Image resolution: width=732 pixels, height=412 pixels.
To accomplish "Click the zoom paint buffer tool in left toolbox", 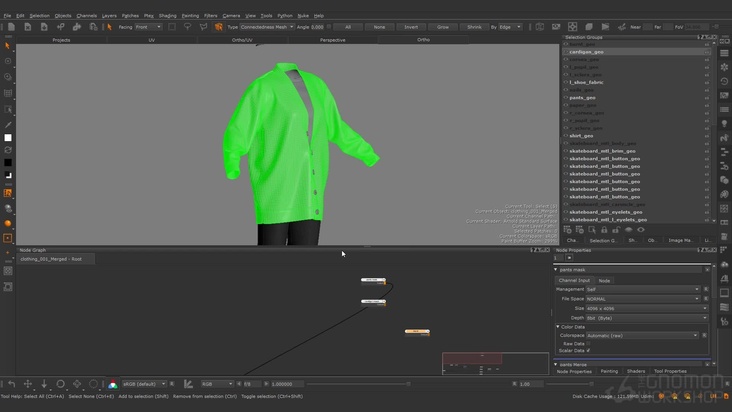I will 7,77.
